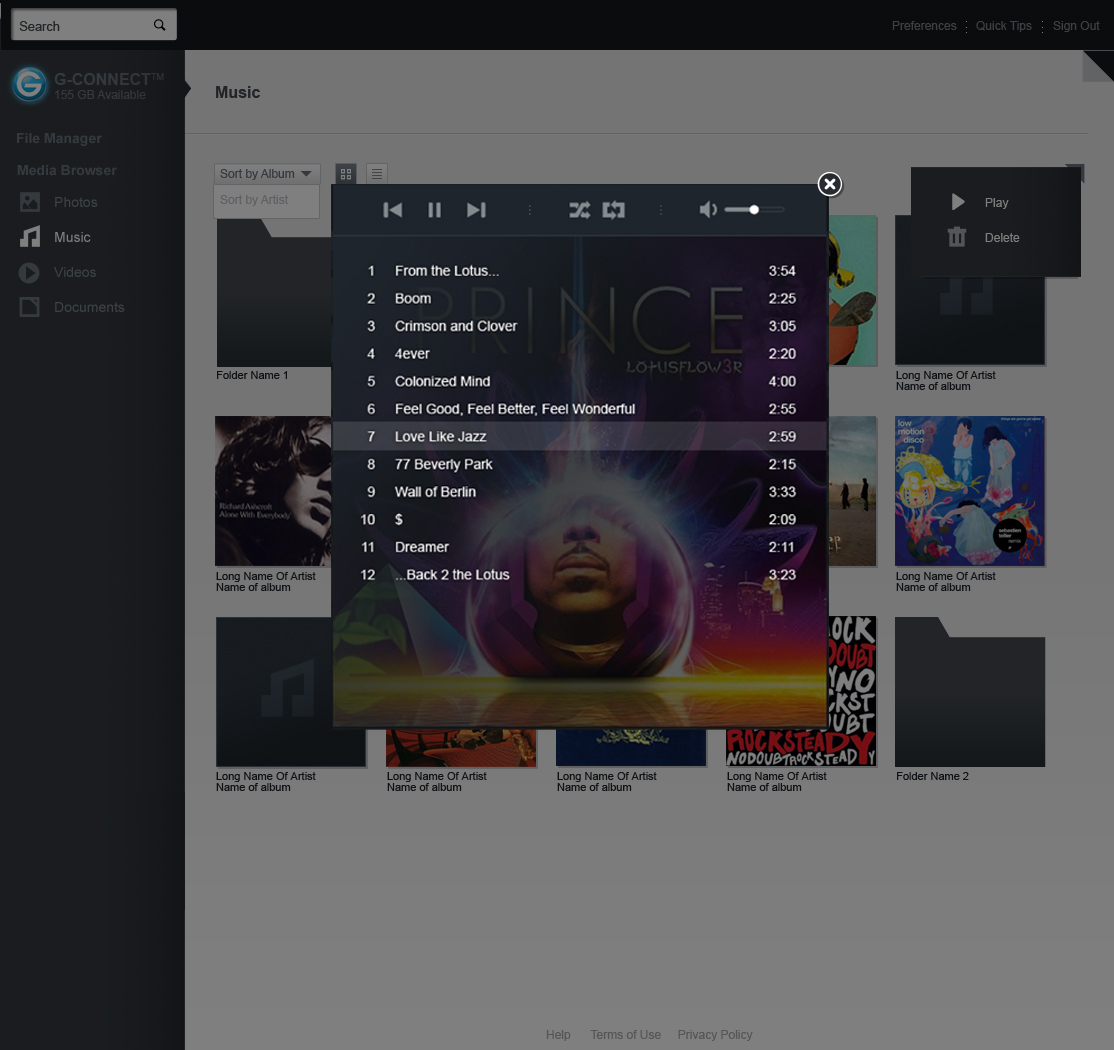The width and height of the screenshot is (1114, 1050).
Task: Play track 4ever
Action: tap(579, 354)
